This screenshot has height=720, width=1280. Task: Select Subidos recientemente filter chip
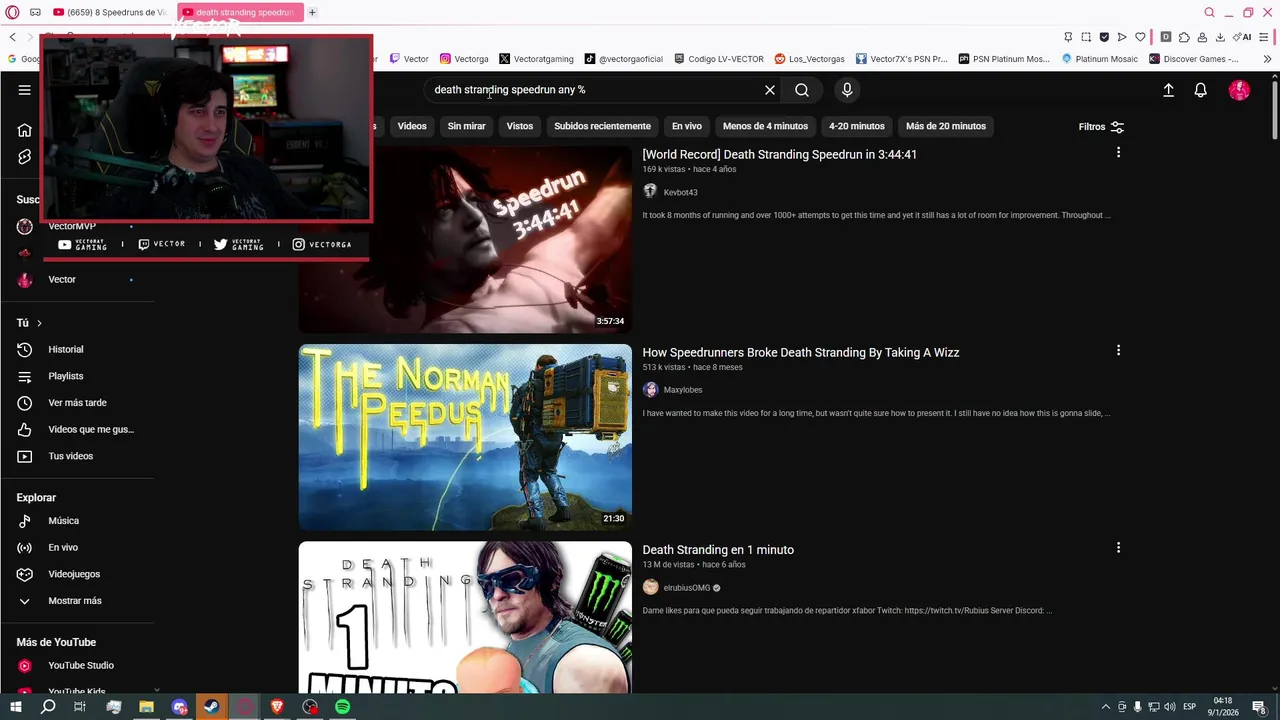click(602, 126)
